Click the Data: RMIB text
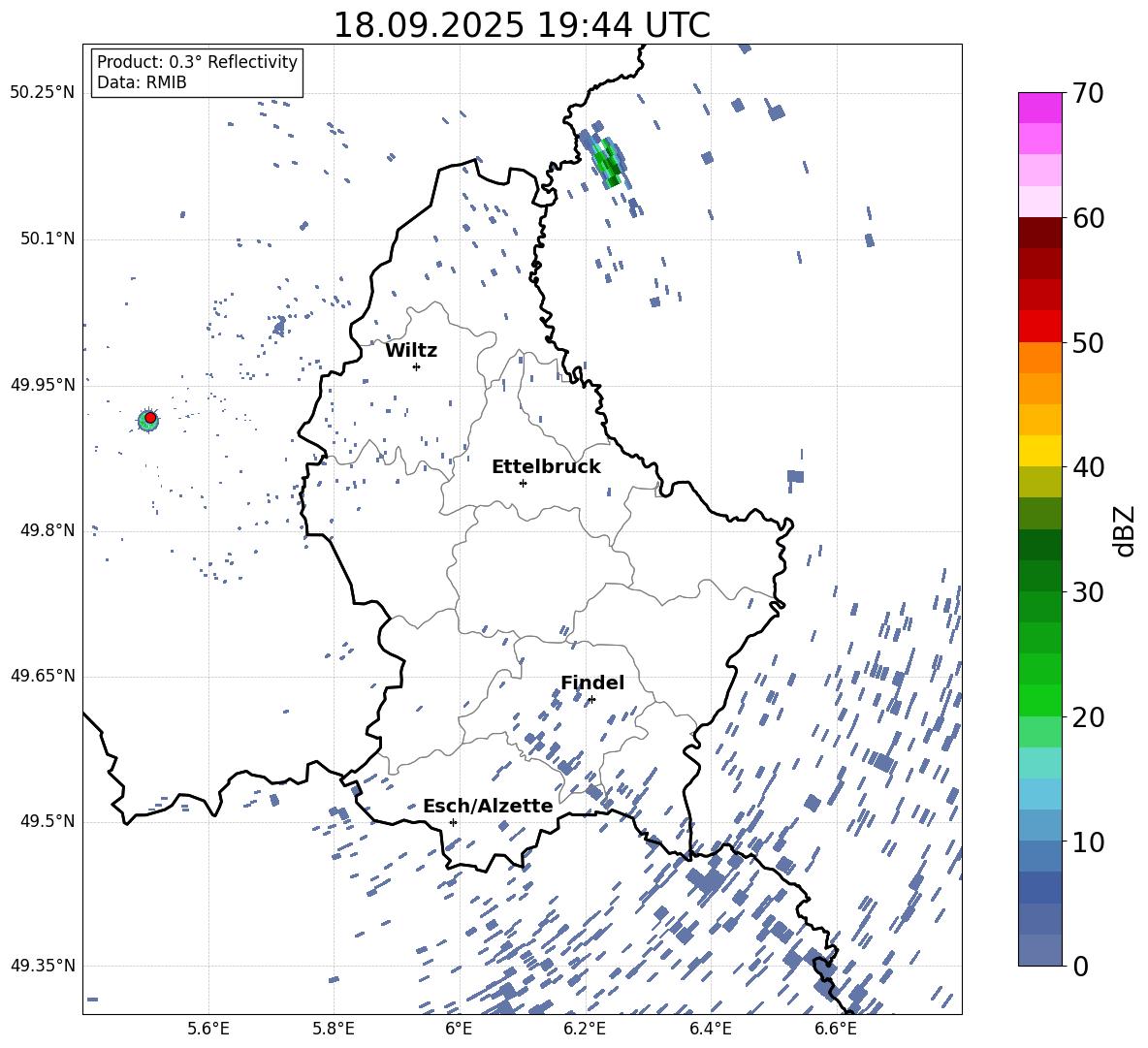Viewport: 1148px width, 1048px height. (x=142, y=82)
